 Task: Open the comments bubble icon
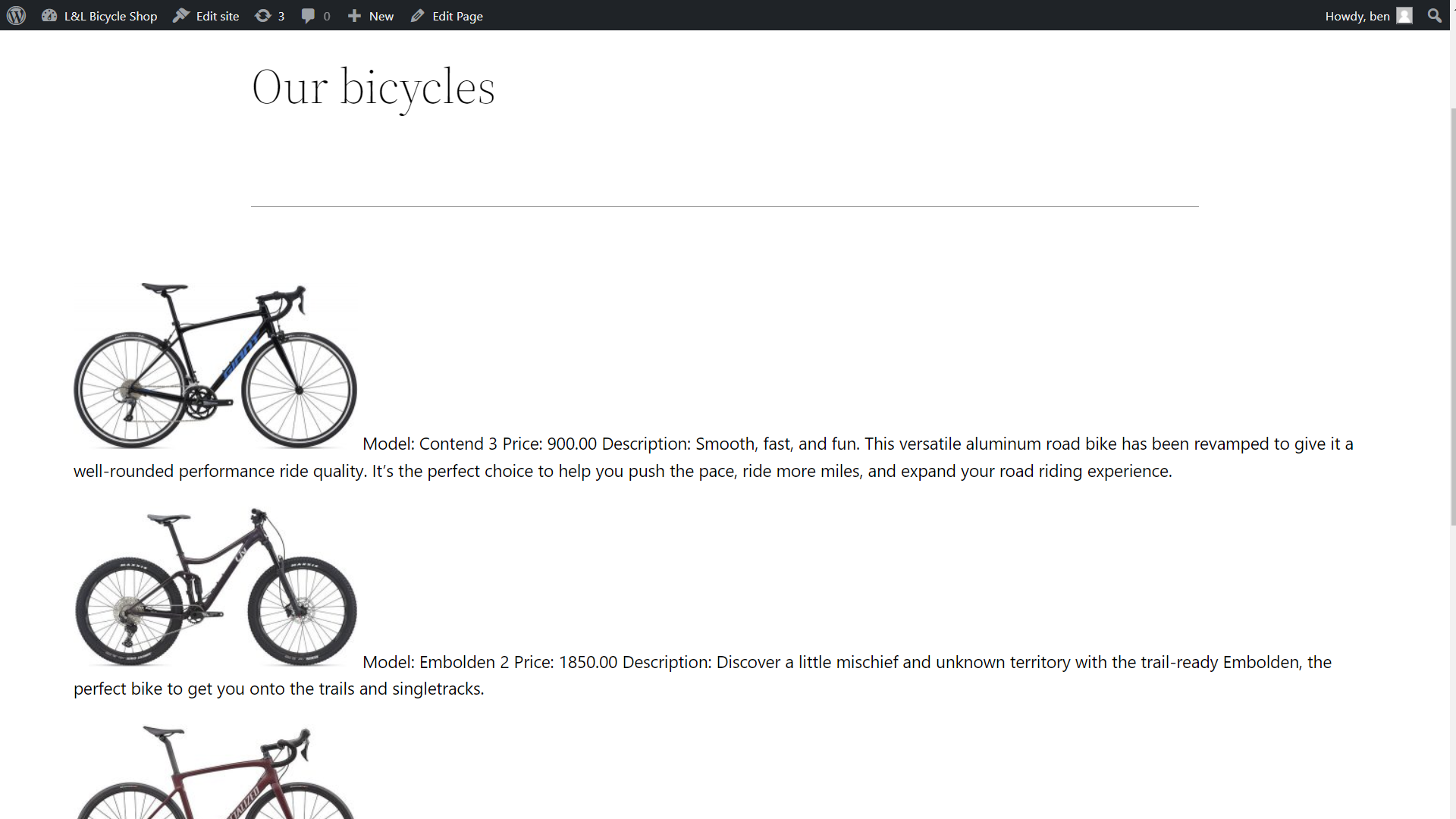308,15
